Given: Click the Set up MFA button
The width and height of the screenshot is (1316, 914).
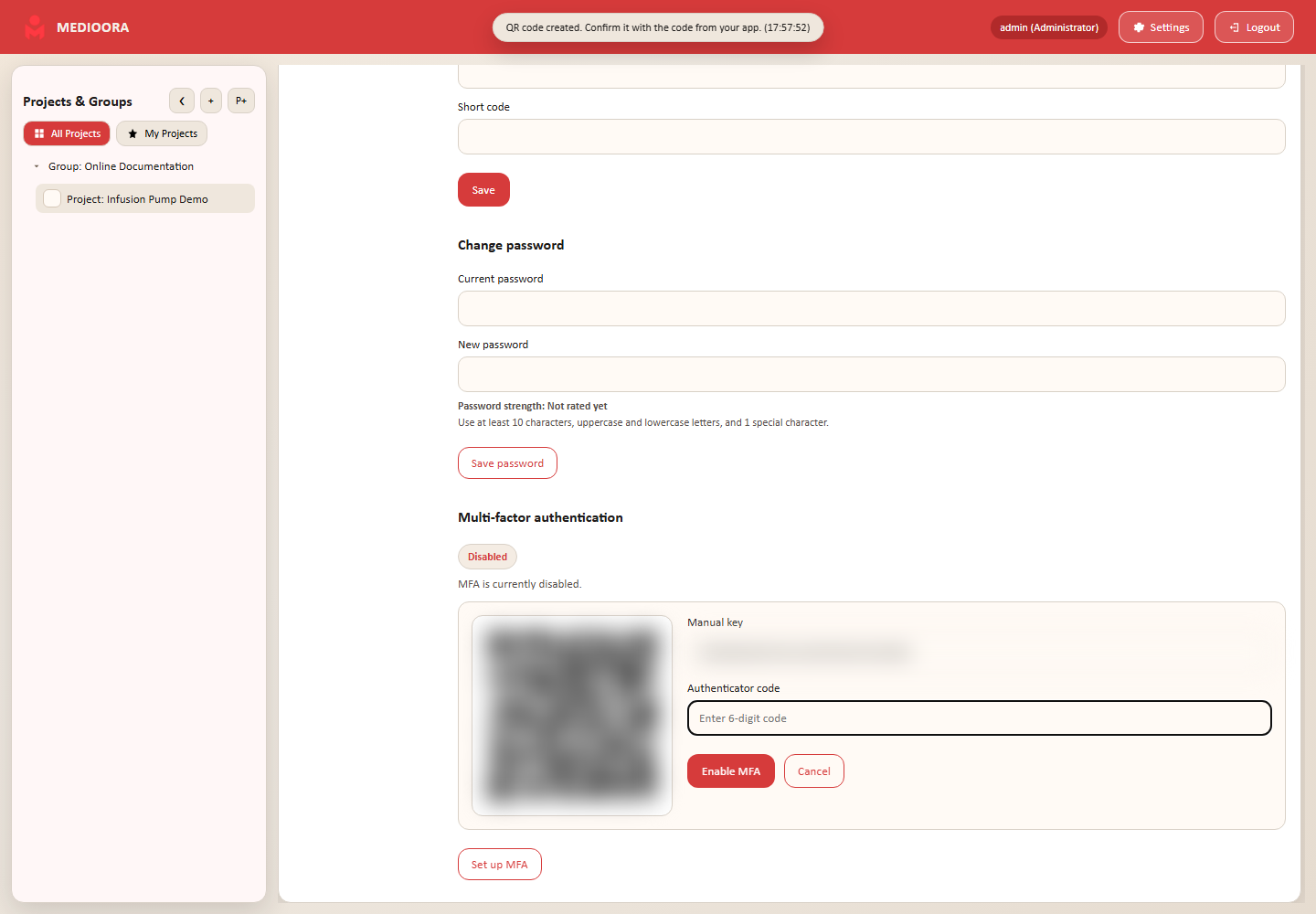Looking at the screenshot, I should coord(499,865).
